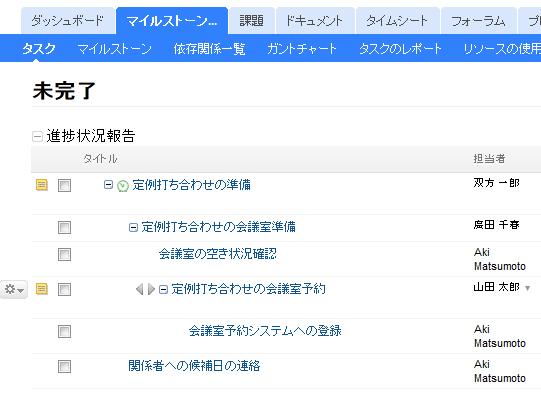Open task link 定例打ち合わせの準備
The width and height of the screenshot is (541, 393).
point(191,185)
